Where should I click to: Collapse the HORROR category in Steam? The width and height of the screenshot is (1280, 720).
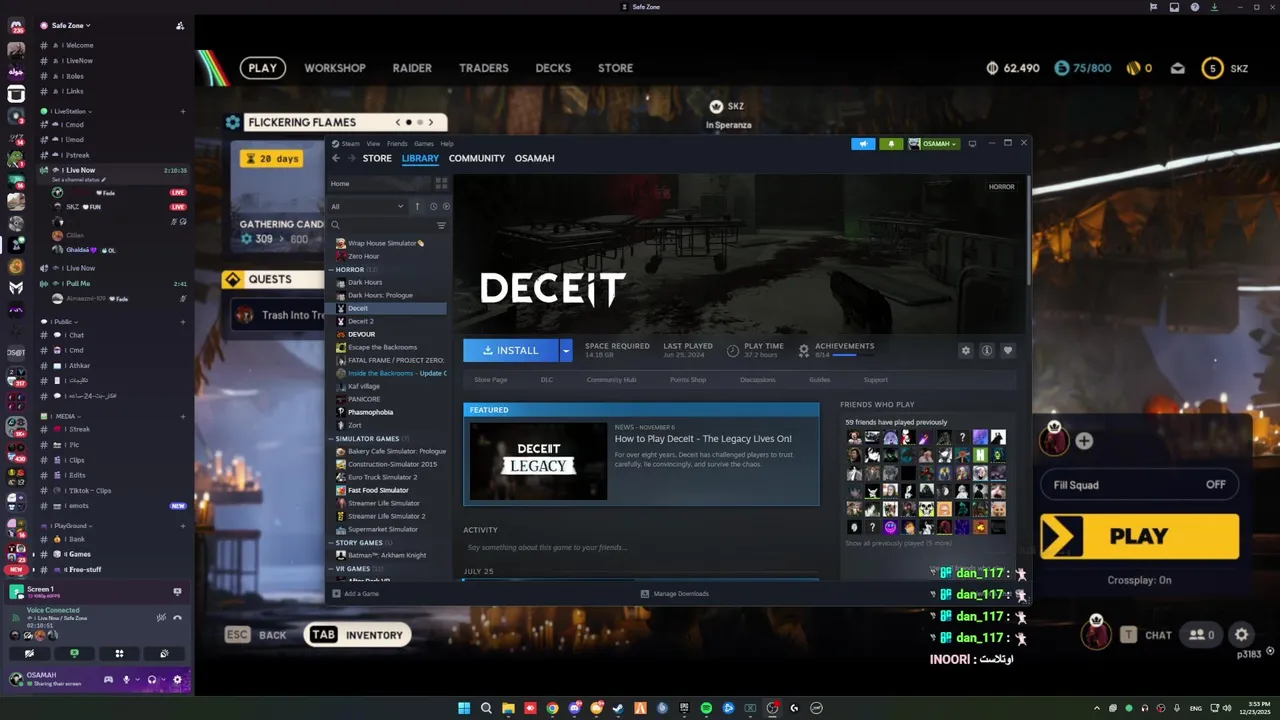coord(331,270)
